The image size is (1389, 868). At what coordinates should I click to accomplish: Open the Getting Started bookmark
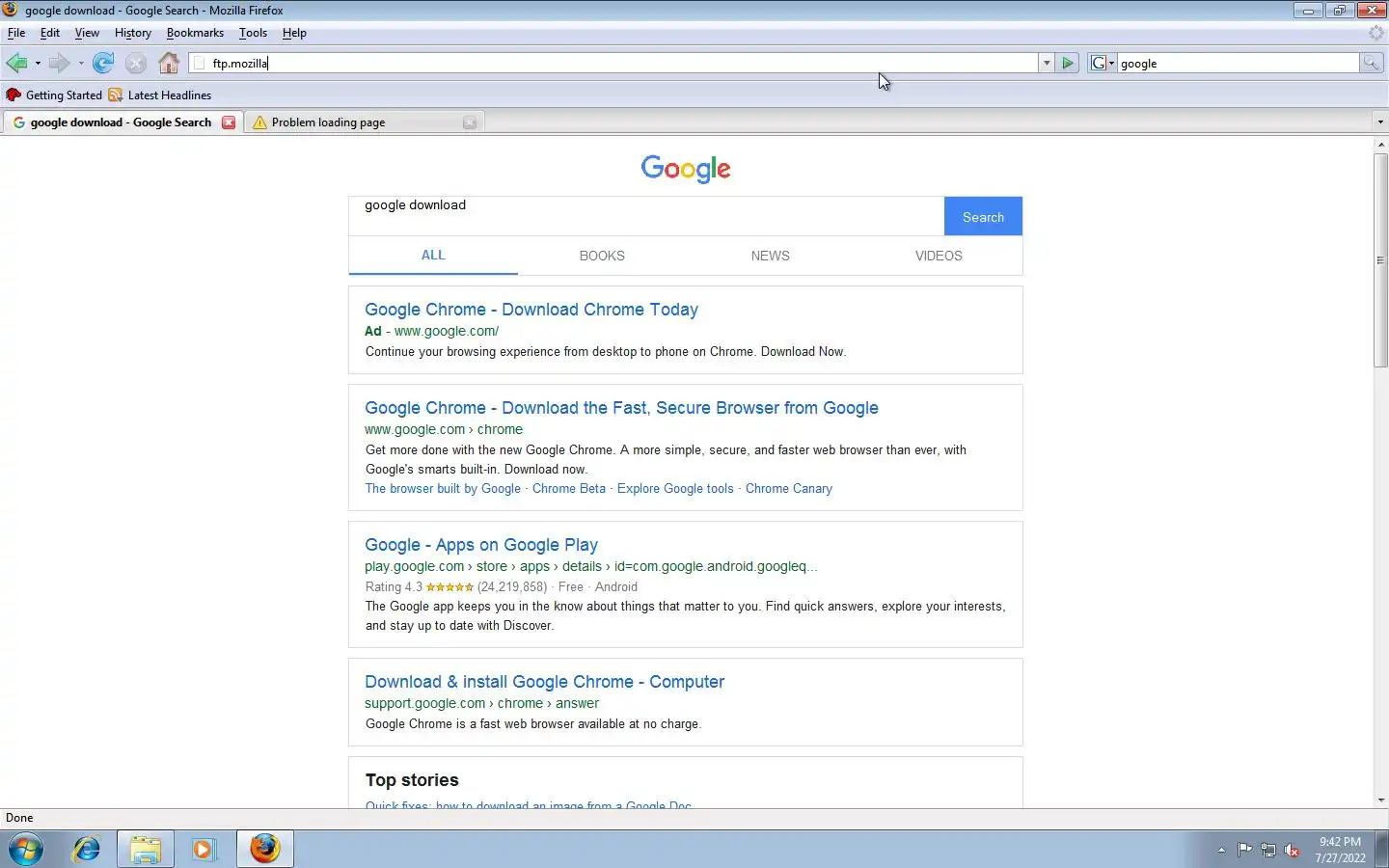point(54,95)
